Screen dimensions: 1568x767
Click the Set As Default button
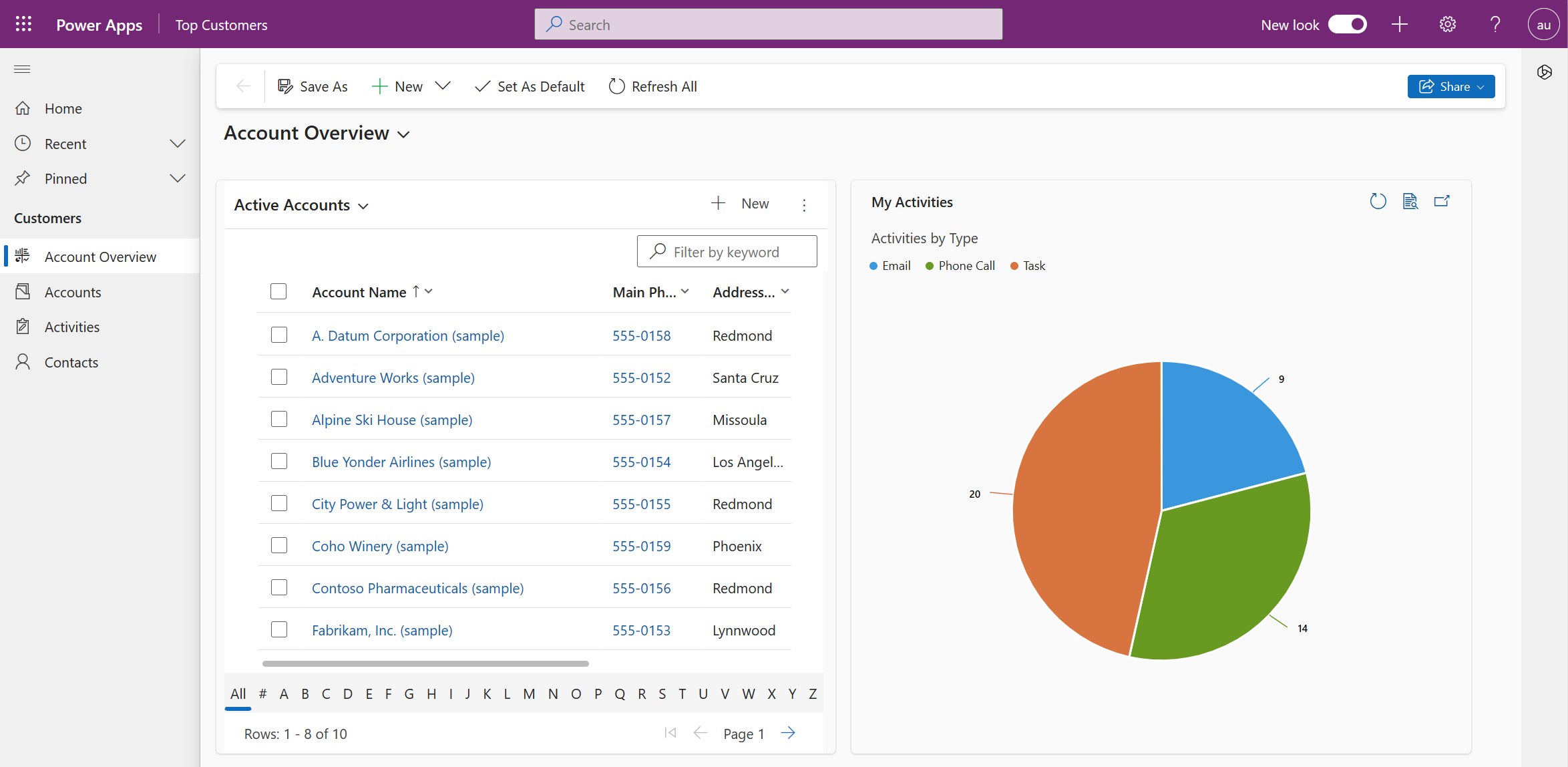click(530, 86)
